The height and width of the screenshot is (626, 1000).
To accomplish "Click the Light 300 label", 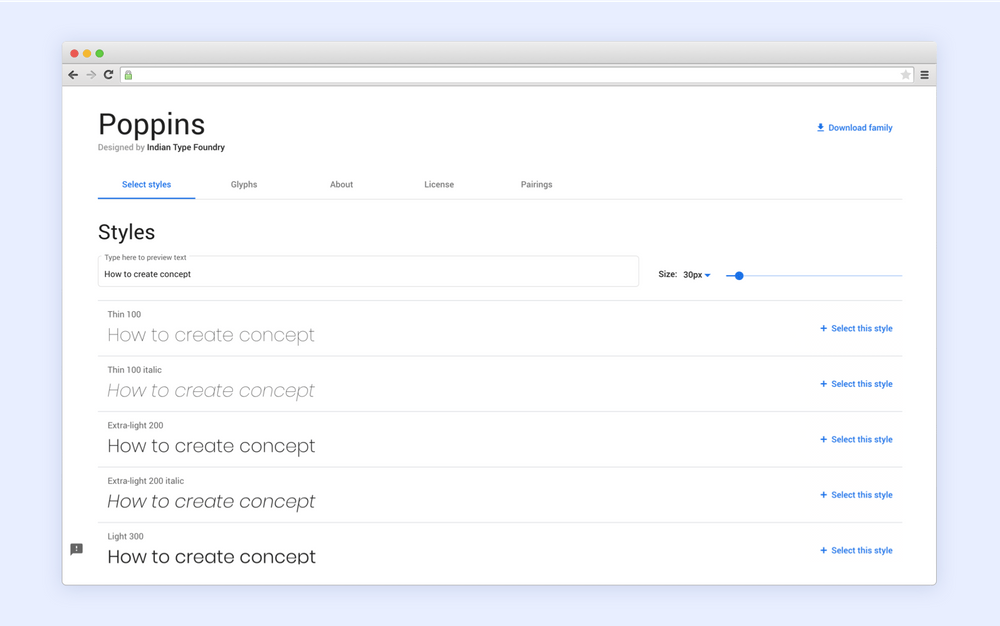I will (x=126, y=536).
